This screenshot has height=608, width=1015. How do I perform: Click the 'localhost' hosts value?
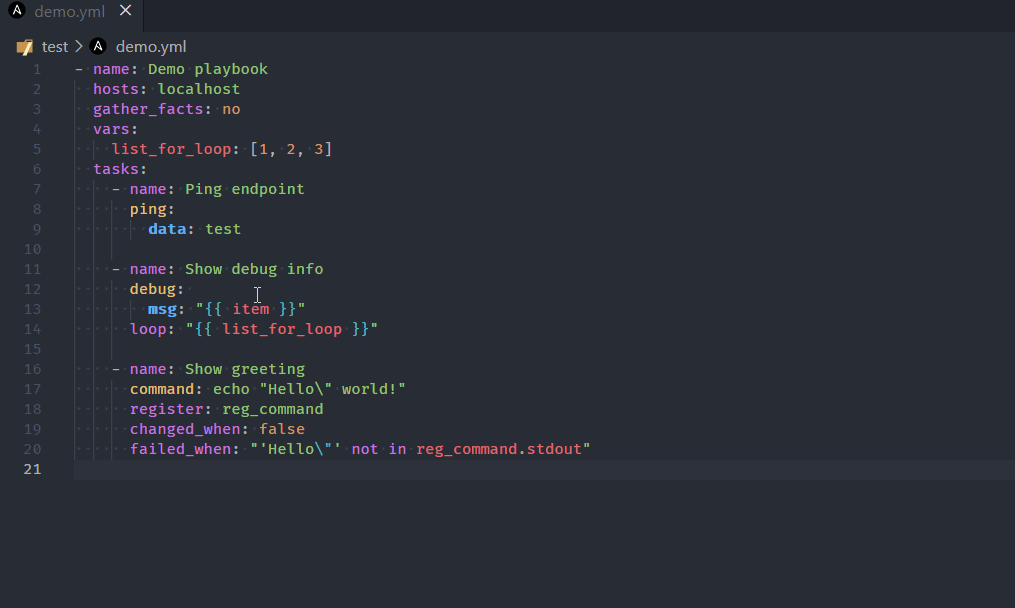point(199,89)
